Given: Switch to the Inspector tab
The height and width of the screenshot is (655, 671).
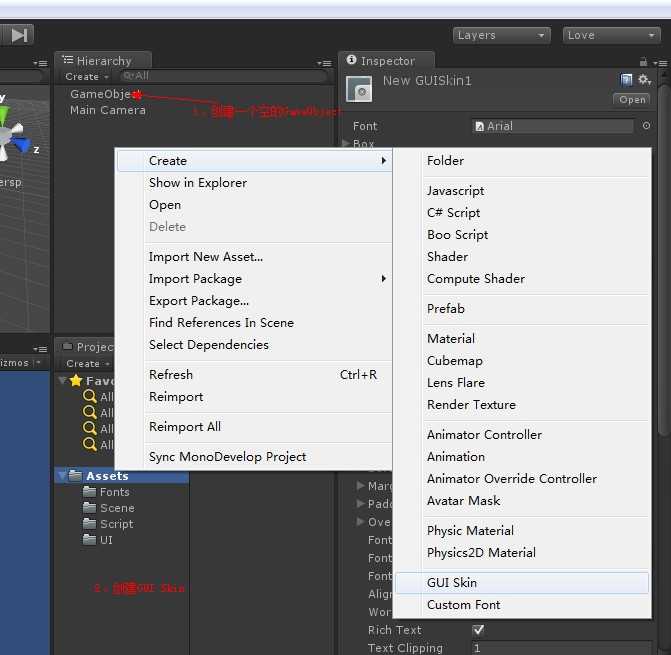Looking at the screenshot, I should pos(387,60).
